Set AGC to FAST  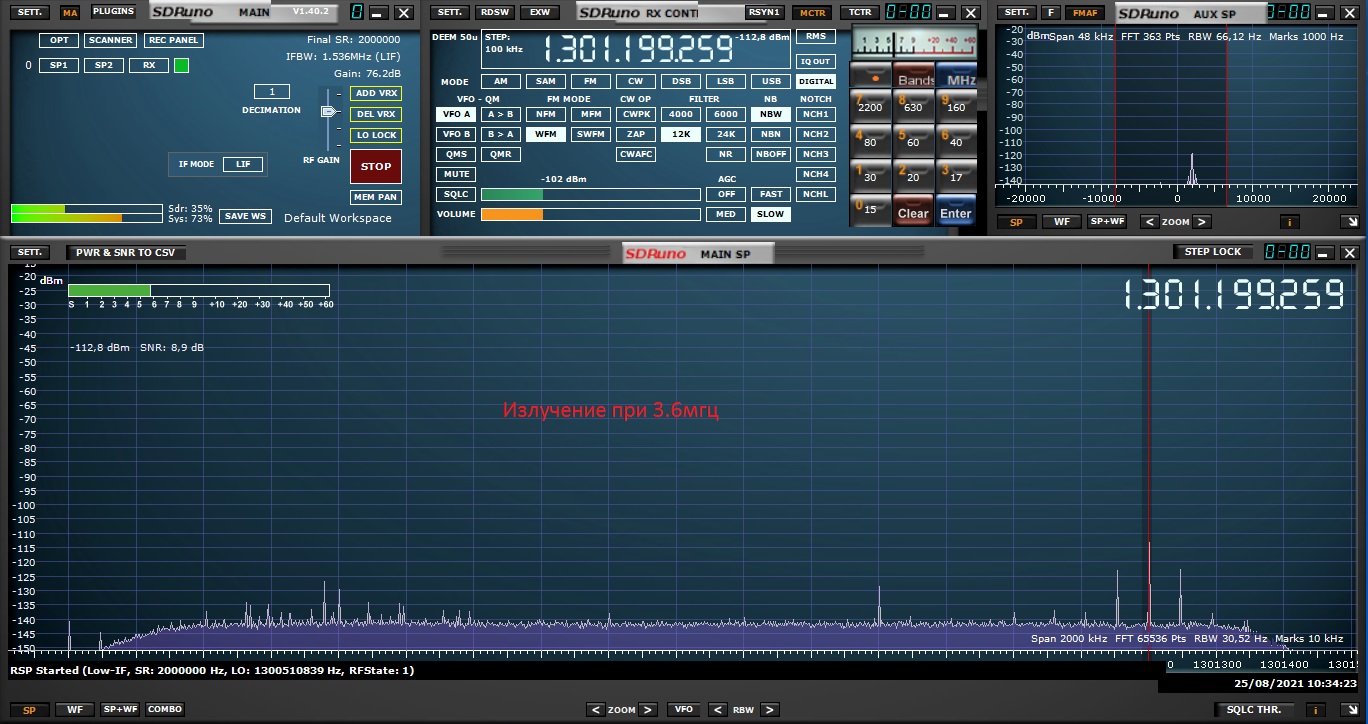[x=771, y=194]
